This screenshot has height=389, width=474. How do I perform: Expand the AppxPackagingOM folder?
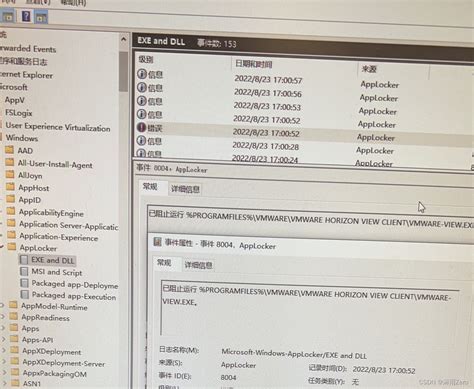pos(4,373)
